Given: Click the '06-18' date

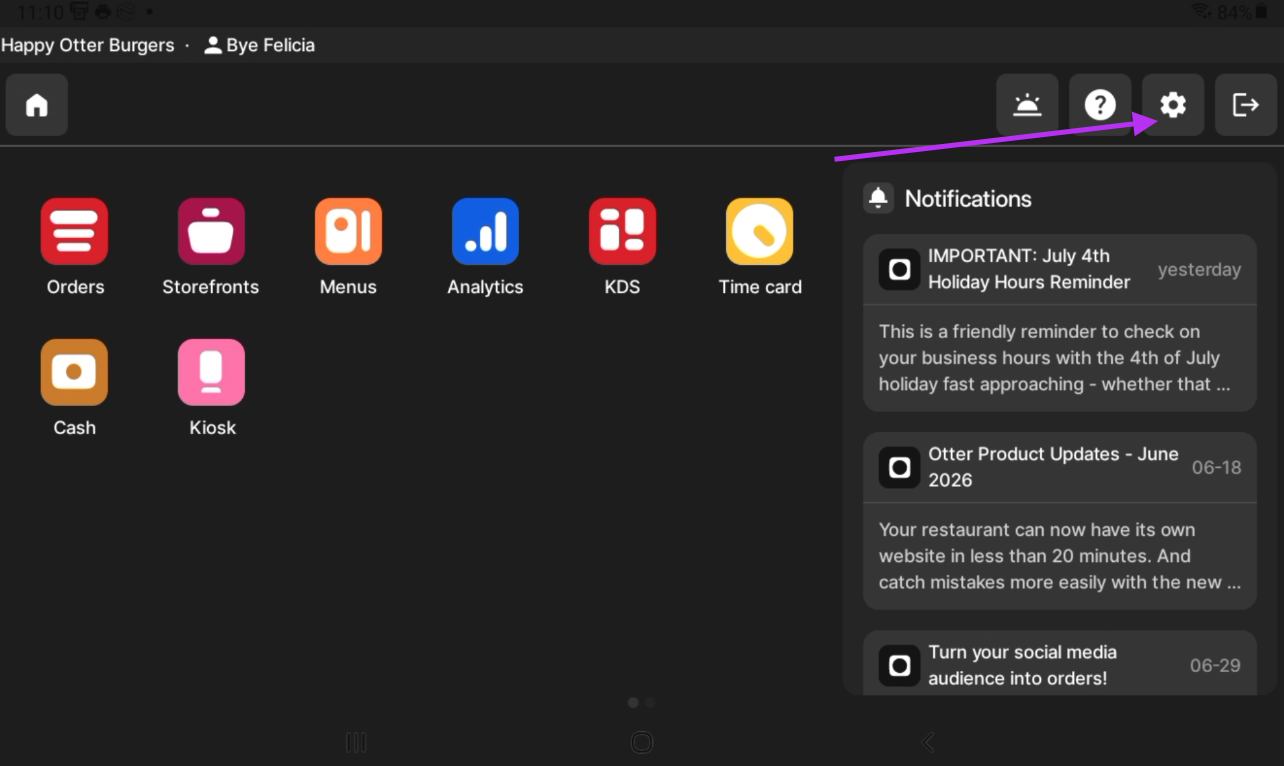Looking at the screenshot, I should tap(1216, 467).
